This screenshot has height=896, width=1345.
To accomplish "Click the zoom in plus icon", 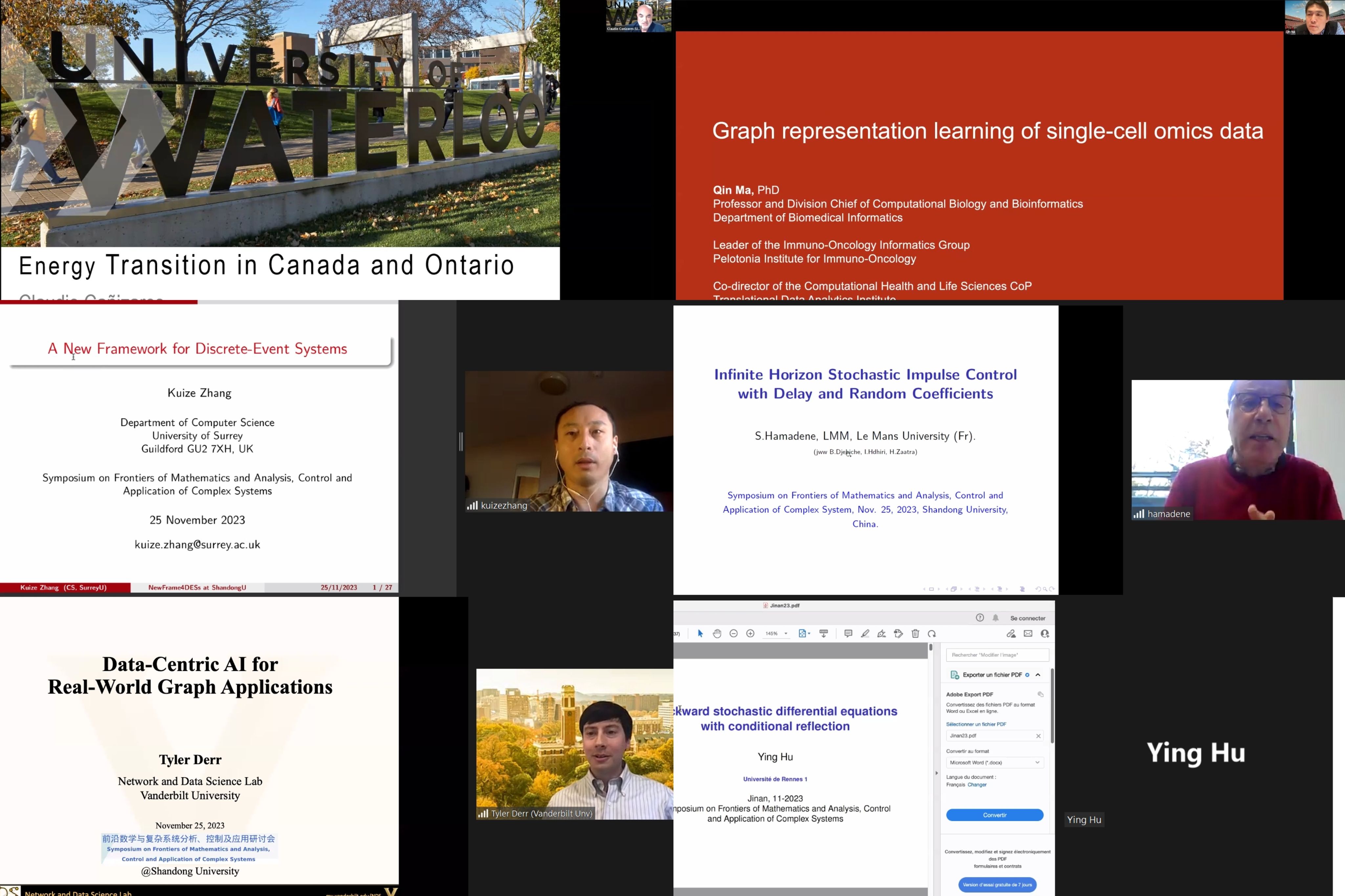I will pos(751,633).
